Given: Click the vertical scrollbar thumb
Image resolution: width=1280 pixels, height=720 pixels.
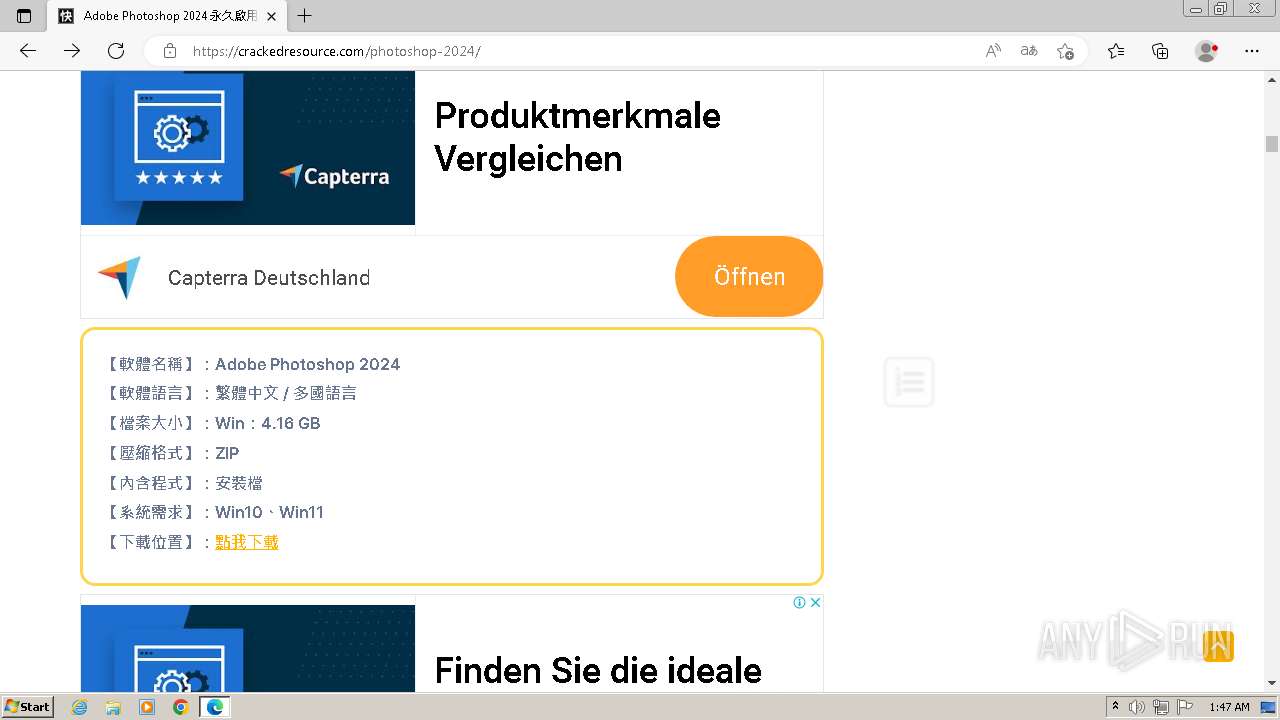Looking at the screenshot, I should [1272, 144].
